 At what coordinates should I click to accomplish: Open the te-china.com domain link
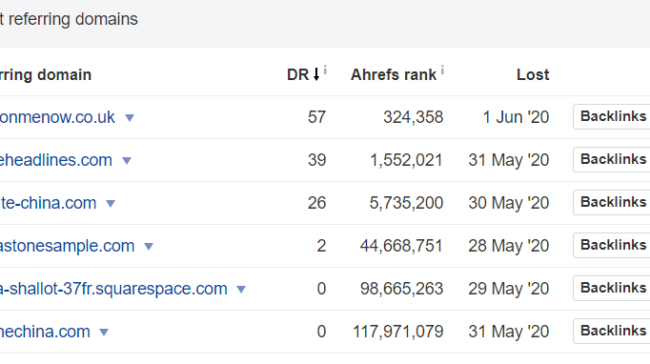click(x=48, y=203)
